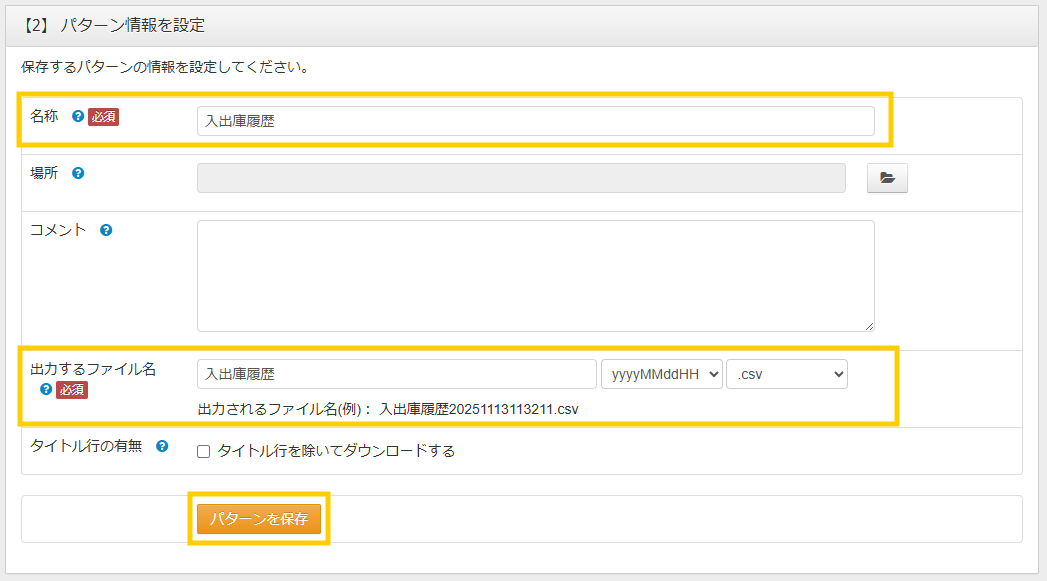Click the 名称 text field
The width and height of the screenshot is (1047, 581).
coord(535,121)
